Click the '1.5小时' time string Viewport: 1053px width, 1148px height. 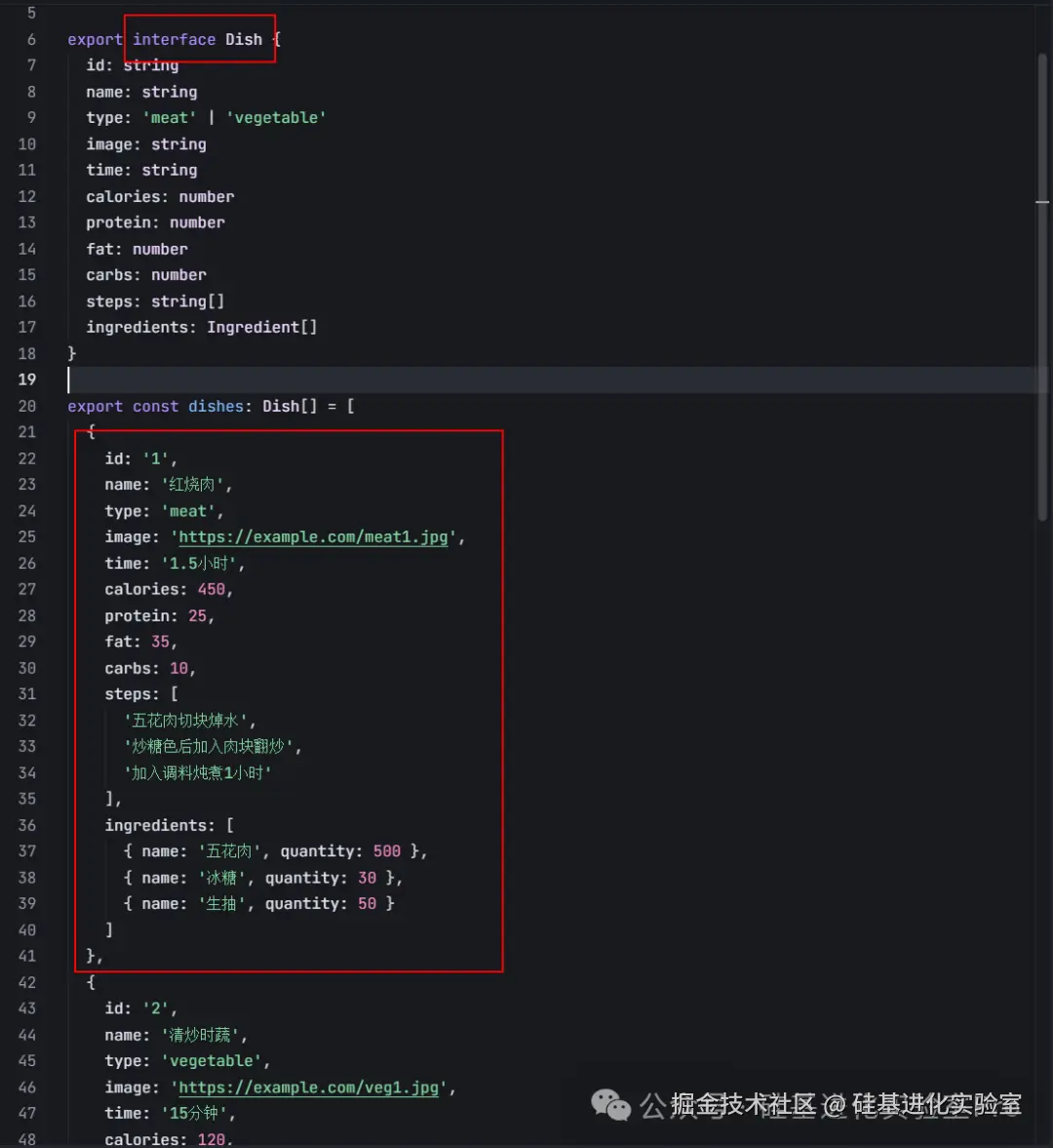click(203, 564)
